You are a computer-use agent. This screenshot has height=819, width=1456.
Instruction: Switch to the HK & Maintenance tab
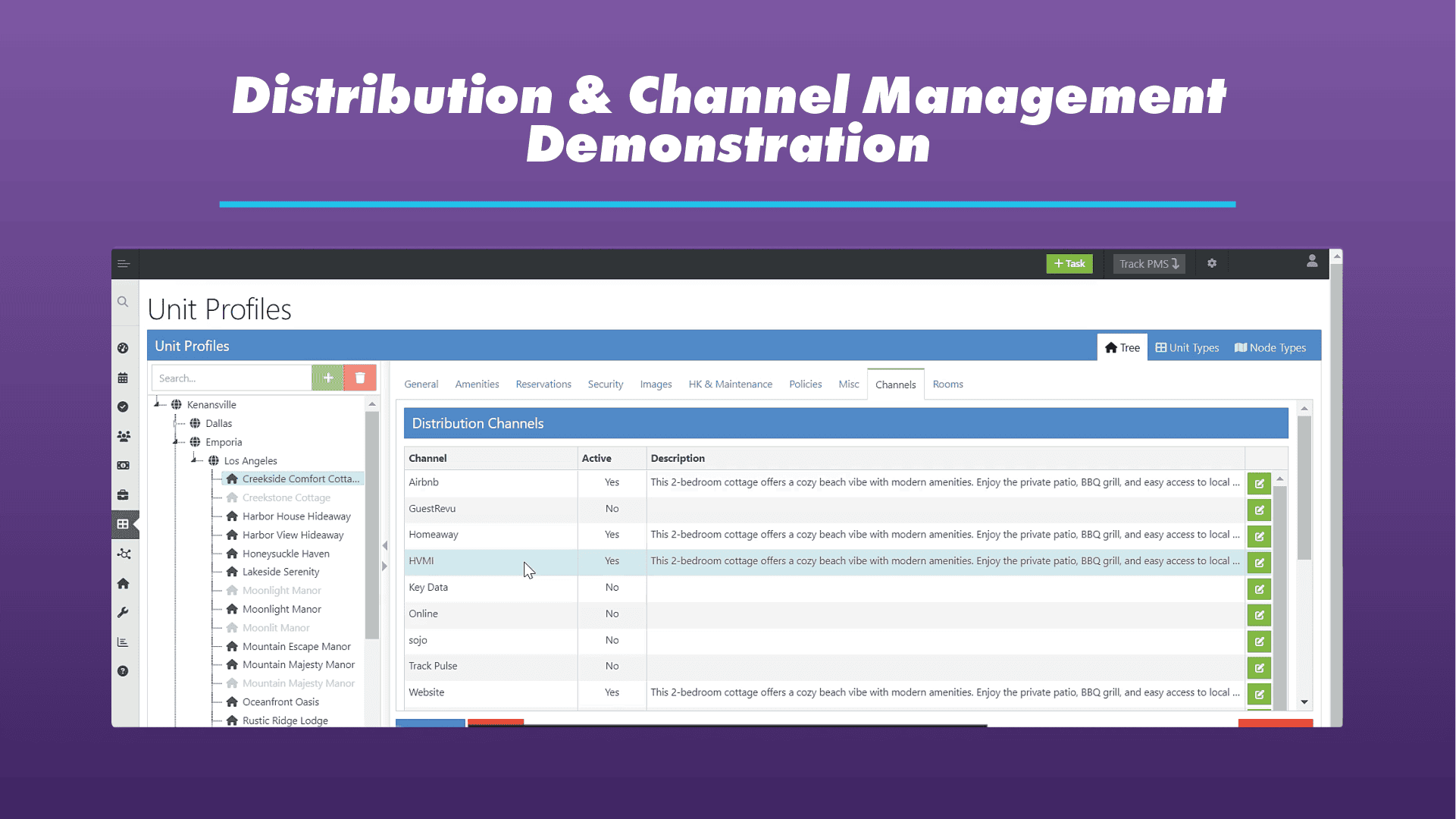(x=730, y=384)
